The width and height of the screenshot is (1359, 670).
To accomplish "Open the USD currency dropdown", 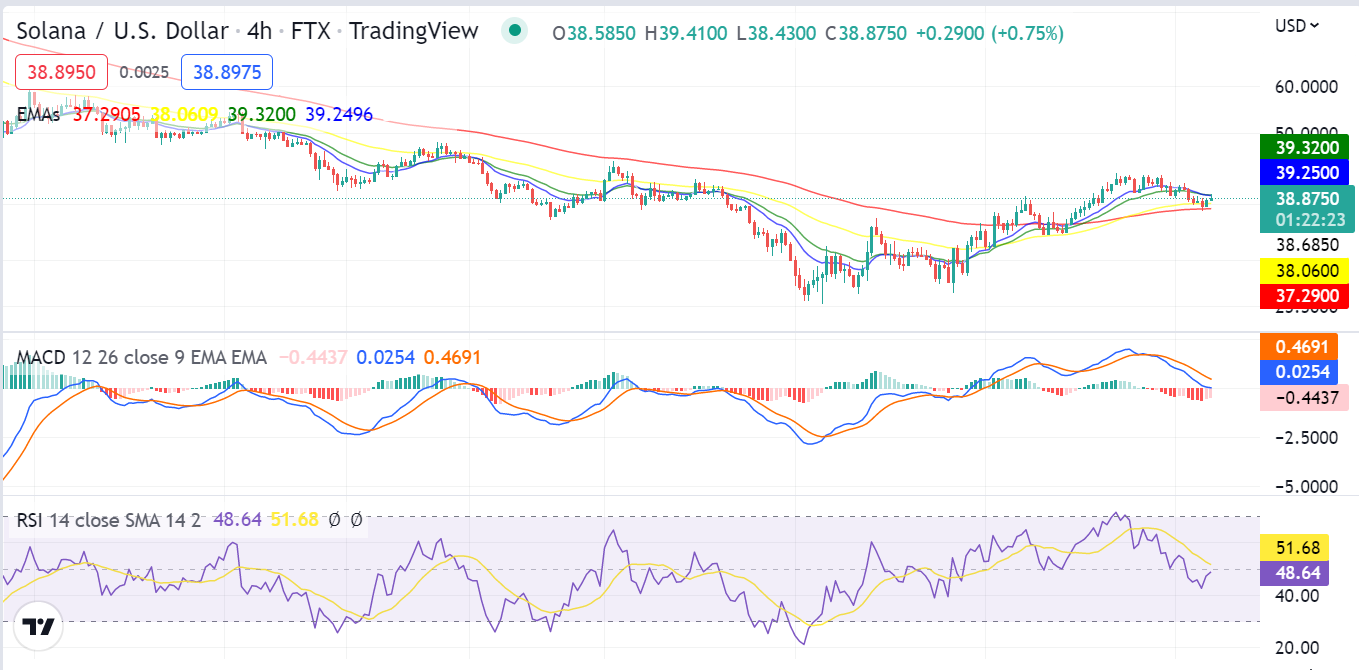I will pos(1297,25).
